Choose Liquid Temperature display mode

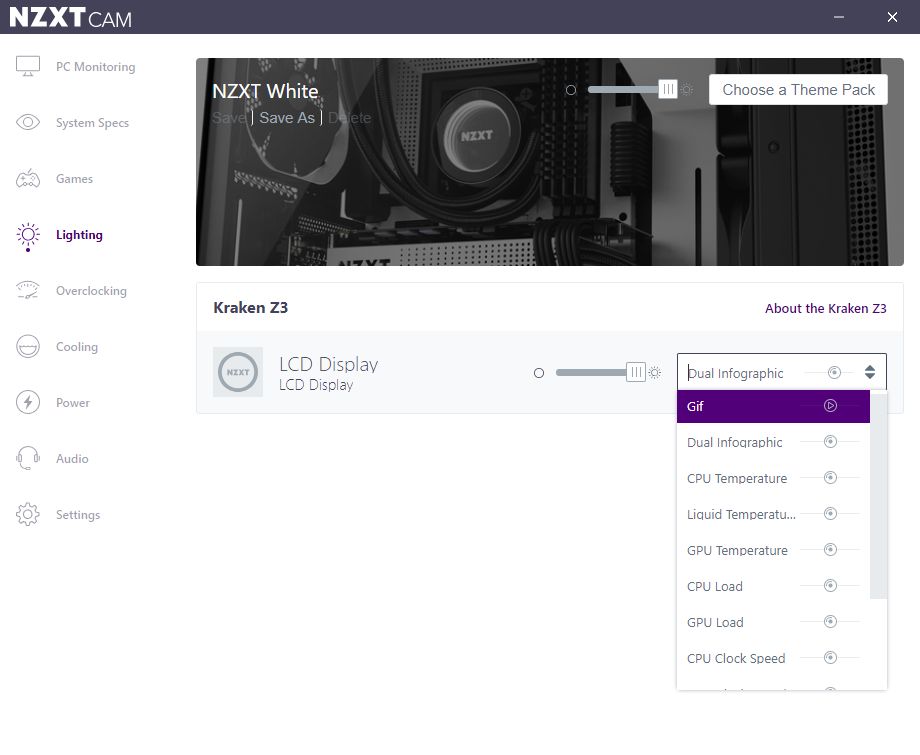(773, 514)
